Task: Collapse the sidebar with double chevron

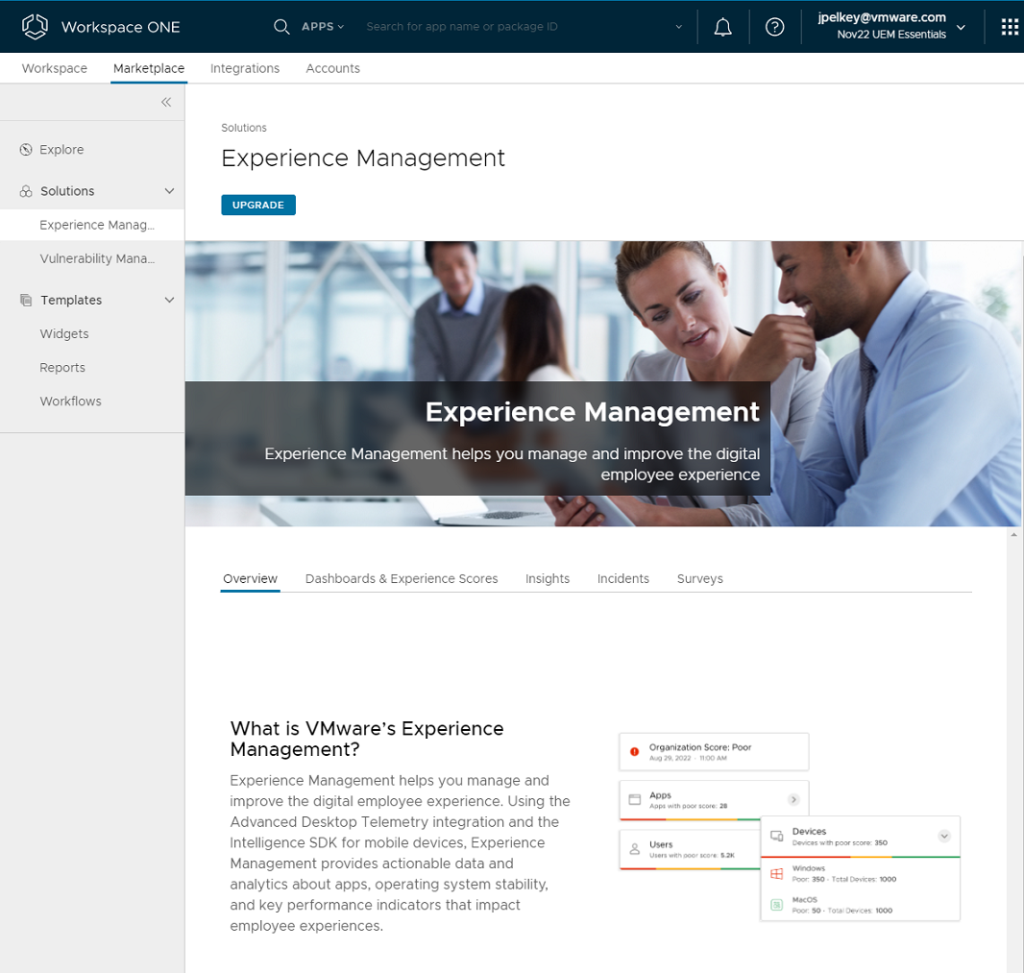Action: (x=166, y=102)
